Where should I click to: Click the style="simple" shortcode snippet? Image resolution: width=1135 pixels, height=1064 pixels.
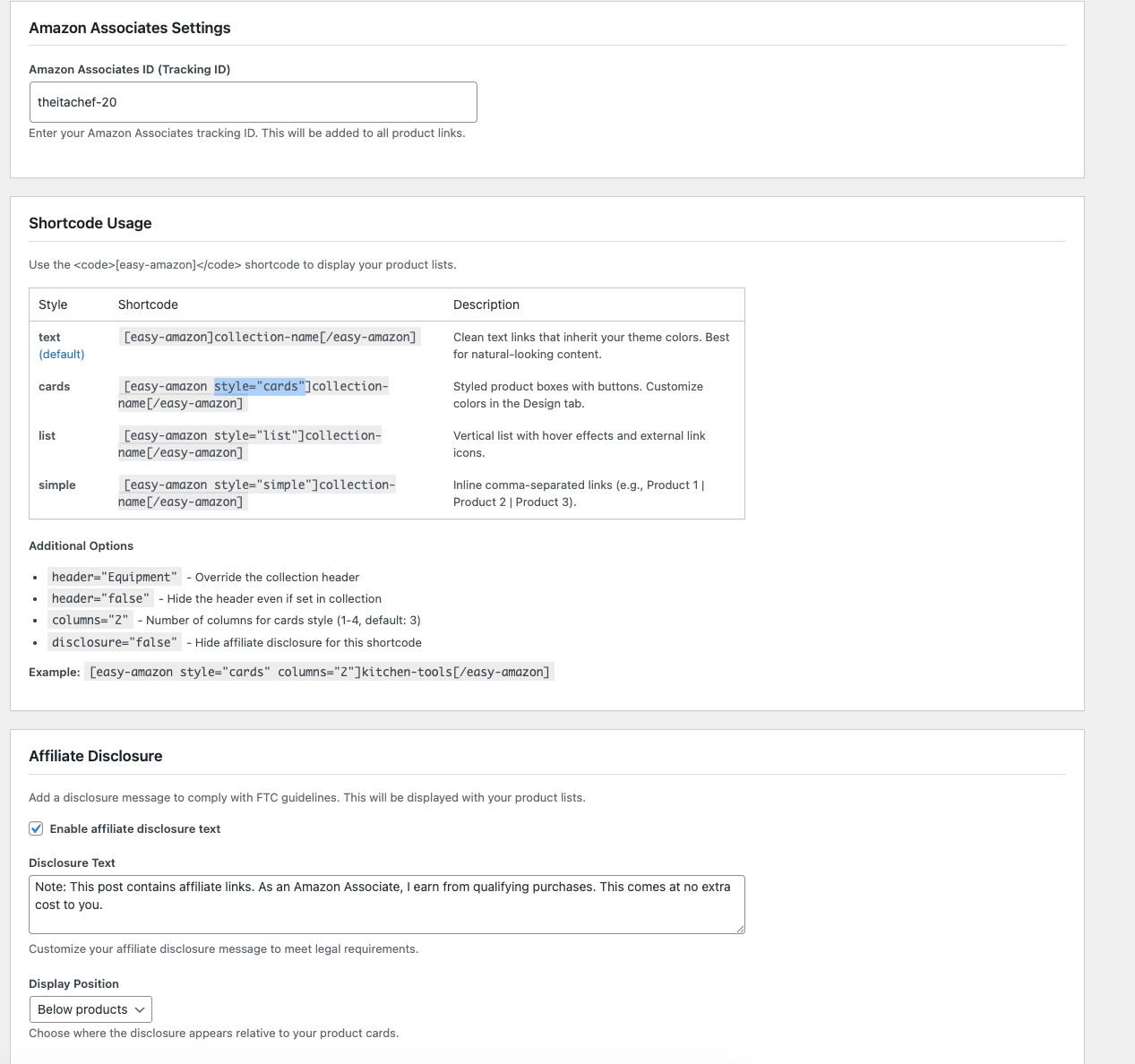[259, 485]
